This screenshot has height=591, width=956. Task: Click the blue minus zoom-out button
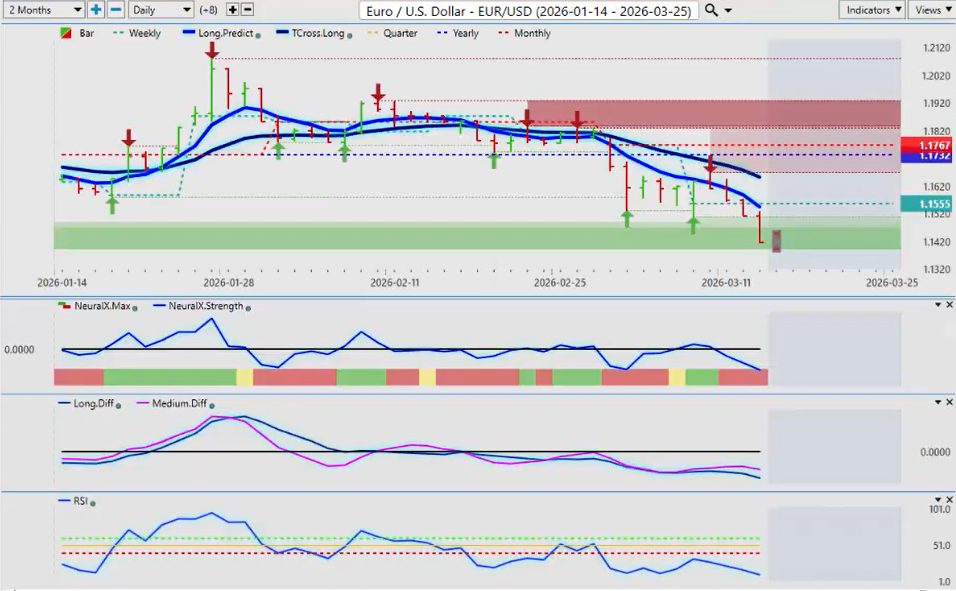click(115, 9)
